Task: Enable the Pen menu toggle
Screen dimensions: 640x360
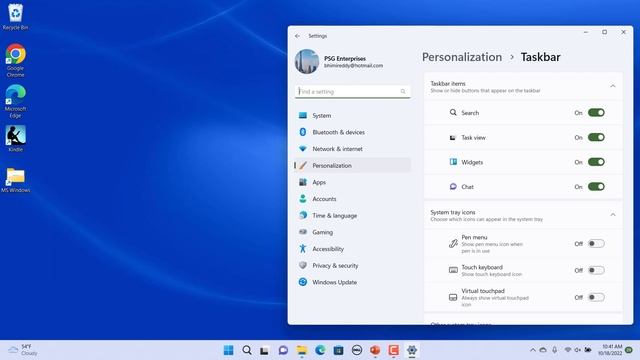Action: [x=596, y=244]
